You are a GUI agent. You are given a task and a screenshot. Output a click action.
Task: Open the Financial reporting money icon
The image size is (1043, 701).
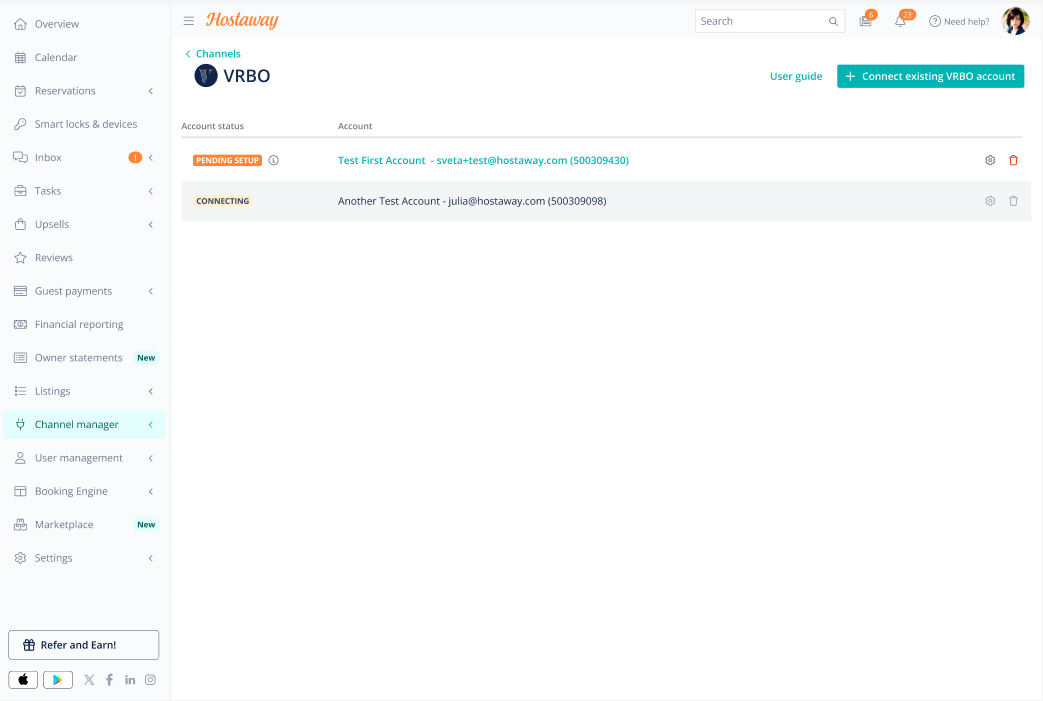pos(21,324)
